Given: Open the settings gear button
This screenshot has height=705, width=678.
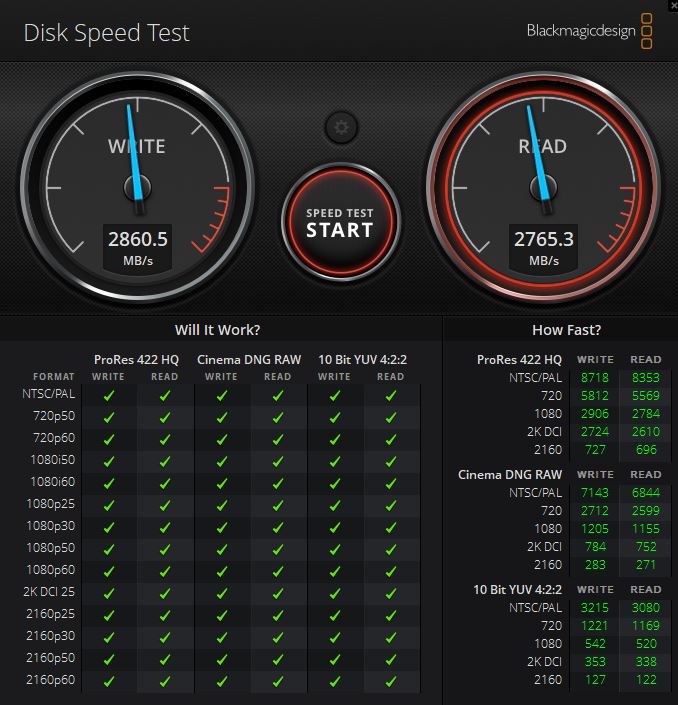Looking at the screenshot, I should point(341,127).
